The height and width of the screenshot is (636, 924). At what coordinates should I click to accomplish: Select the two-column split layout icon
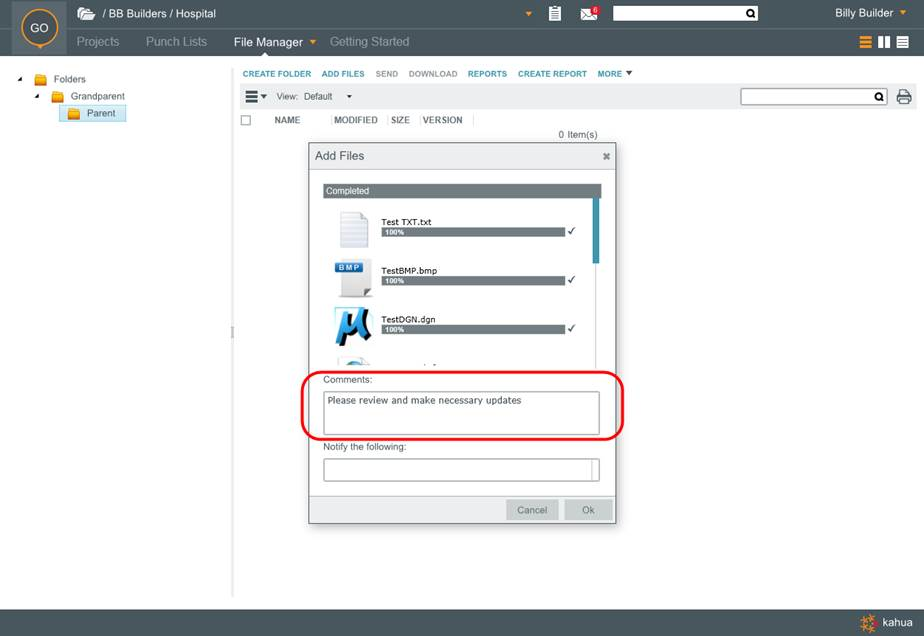click(884, 42)
